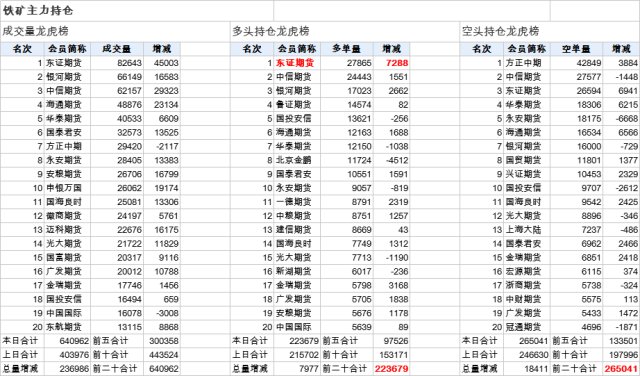Click the 23134 change value
Image resolution: width=640 pixels, height=376 pixels.
[166, 105]
